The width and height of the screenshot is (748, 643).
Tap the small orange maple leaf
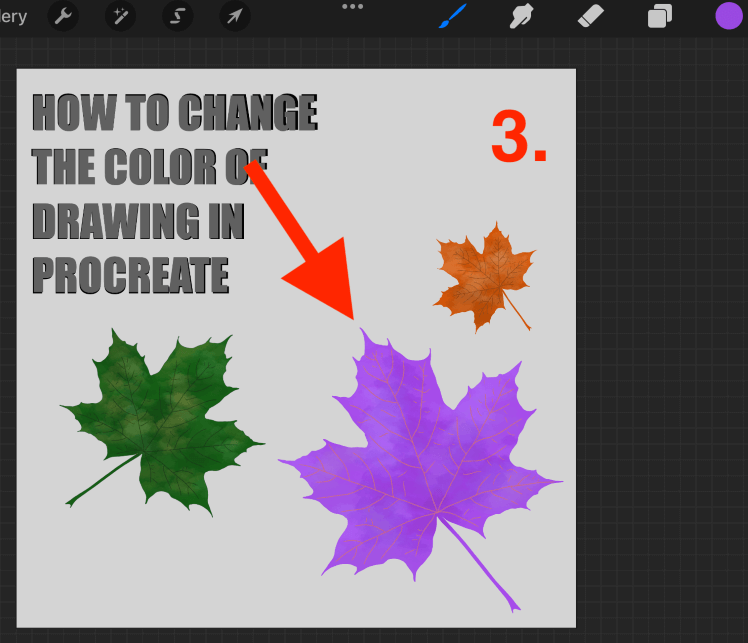(x=484, y=277)
